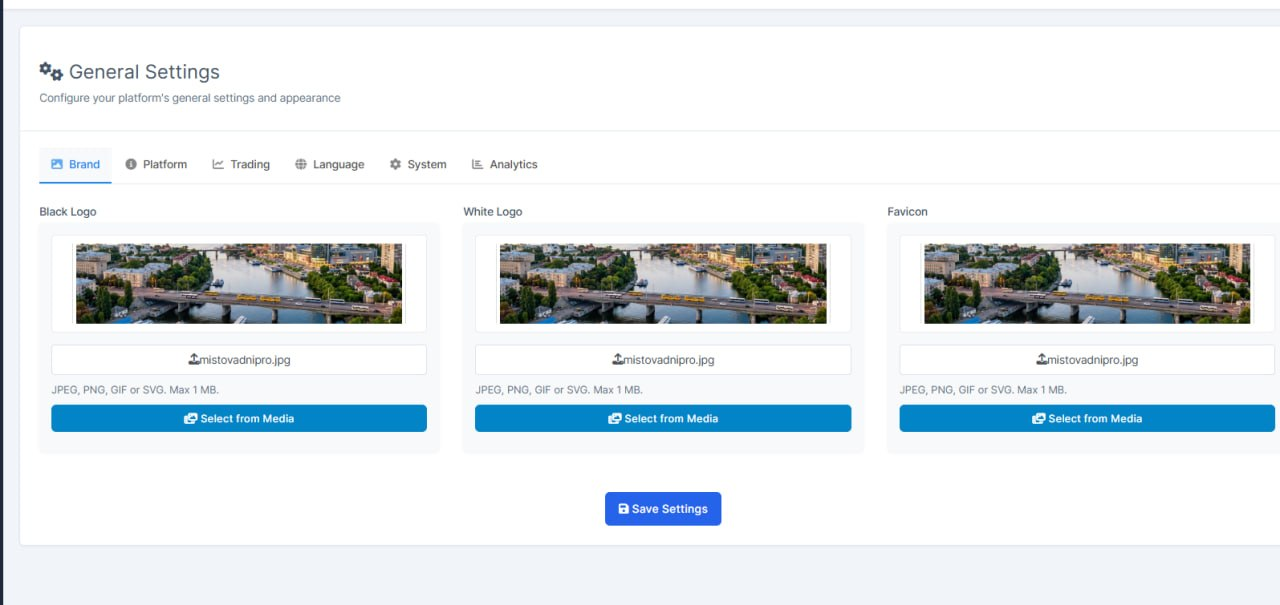Click the info icon on Platform tab
The width and height of the screenshot is (1280, 605).
point(131,164)
